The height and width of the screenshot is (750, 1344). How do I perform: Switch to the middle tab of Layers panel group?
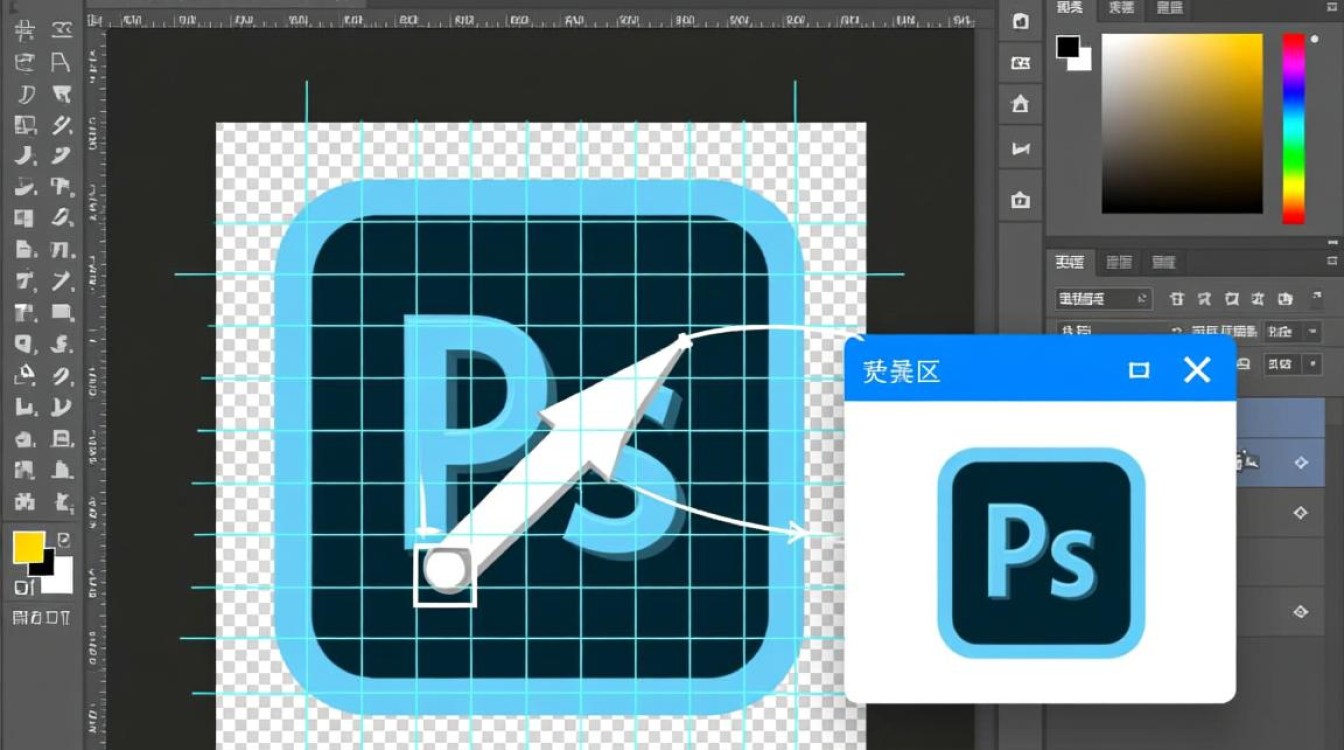click(1119, 263)
